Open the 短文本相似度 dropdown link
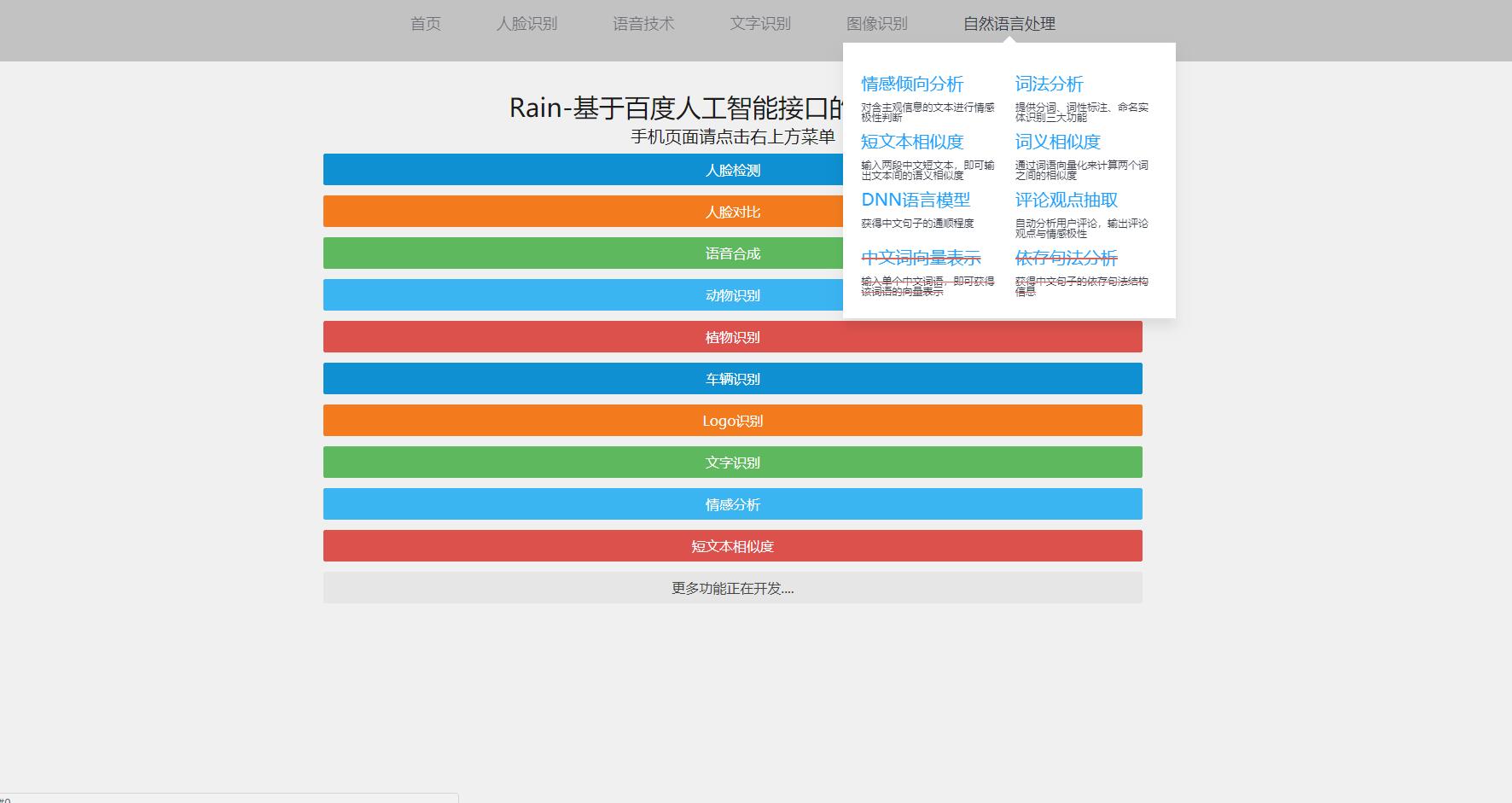The image size is (1512, 803). (x=912, y=142)
